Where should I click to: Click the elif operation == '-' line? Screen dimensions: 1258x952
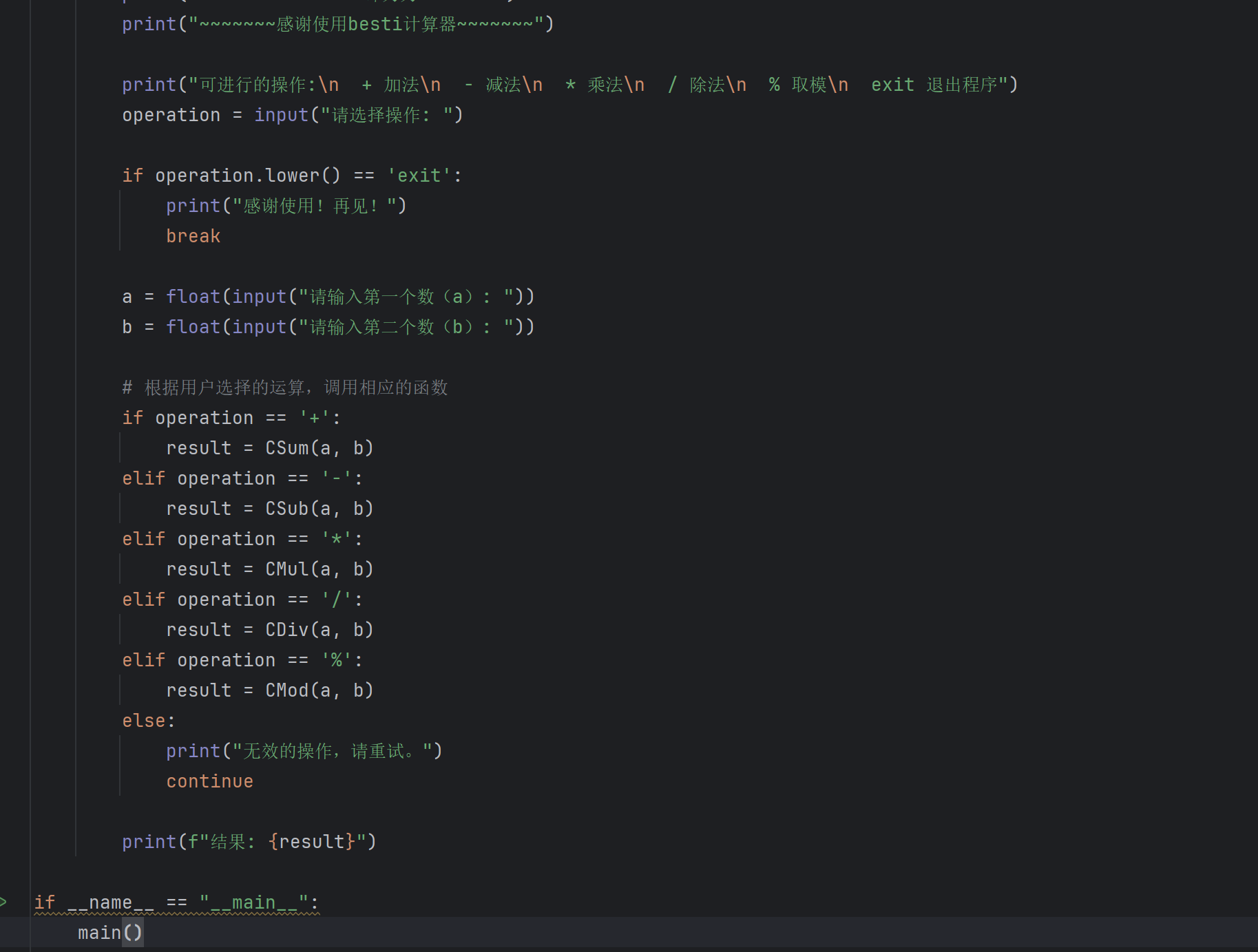pos(242,478)
